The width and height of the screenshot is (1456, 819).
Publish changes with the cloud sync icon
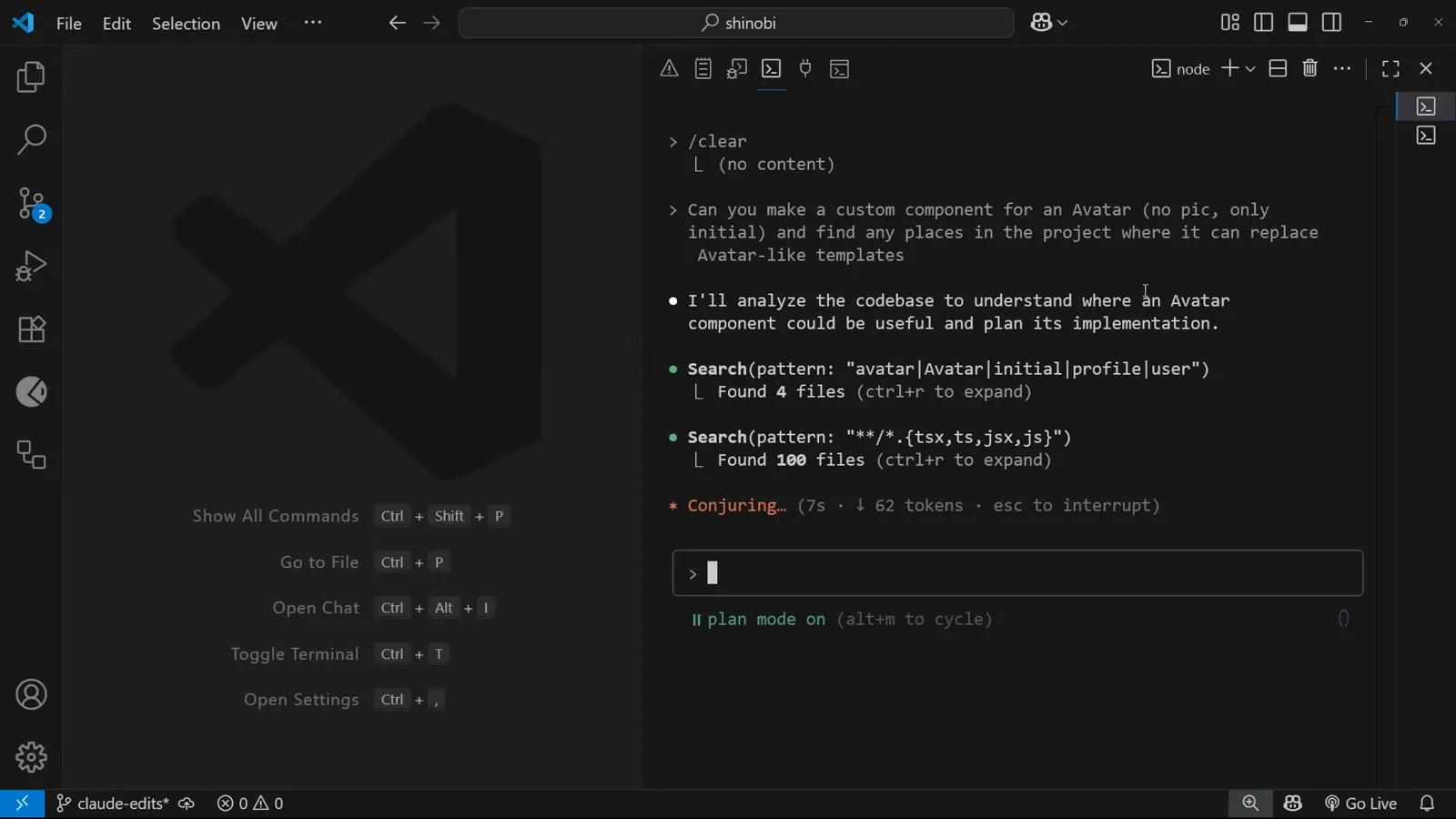(187, 804)
